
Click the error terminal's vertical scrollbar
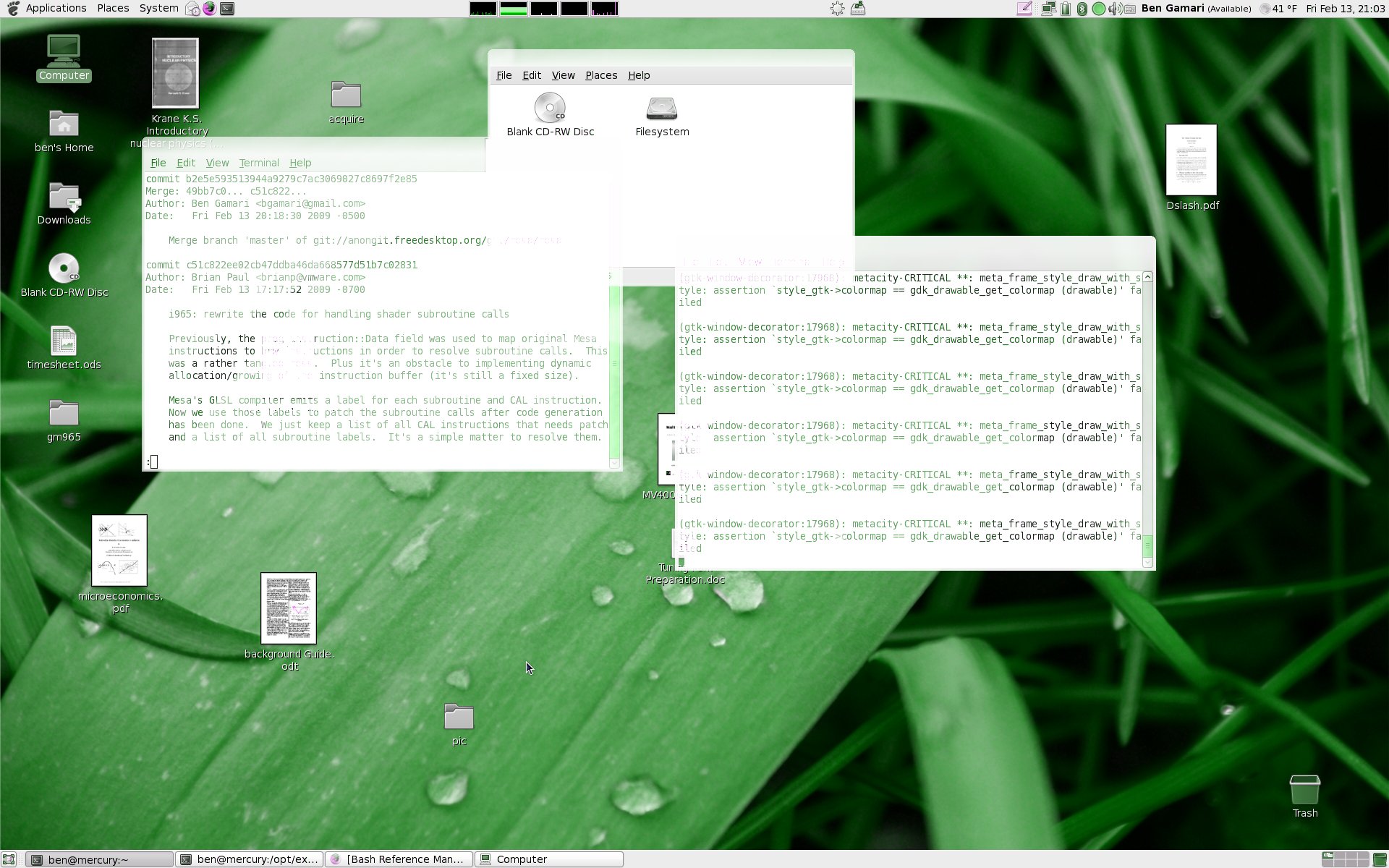point(1147,420)
